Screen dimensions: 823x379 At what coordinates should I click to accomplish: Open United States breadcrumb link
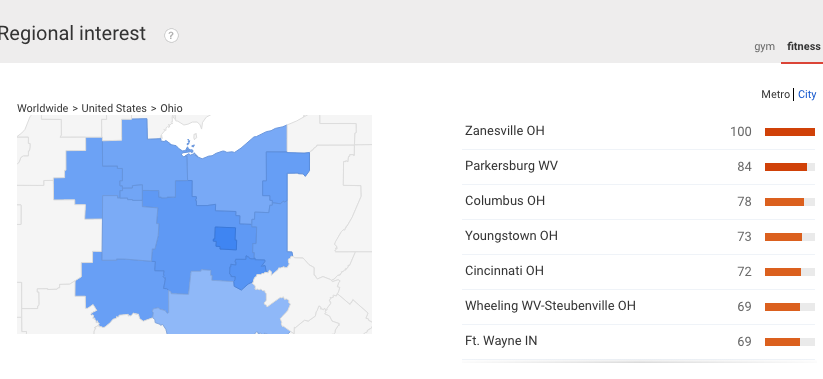(114, 108)
